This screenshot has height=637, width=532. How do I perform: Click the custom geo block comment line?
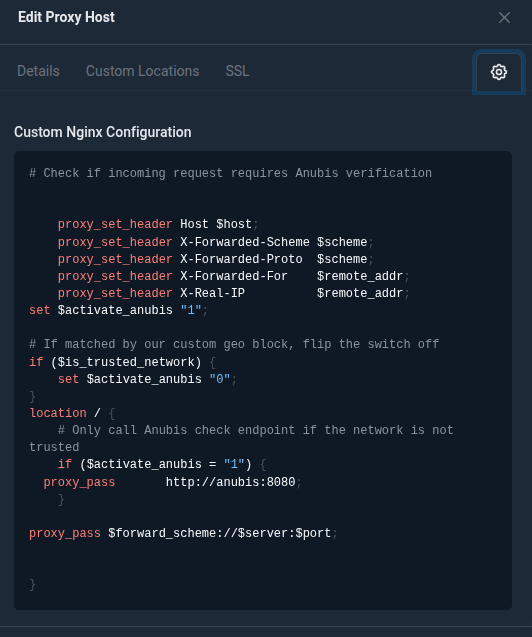[234, 344]
